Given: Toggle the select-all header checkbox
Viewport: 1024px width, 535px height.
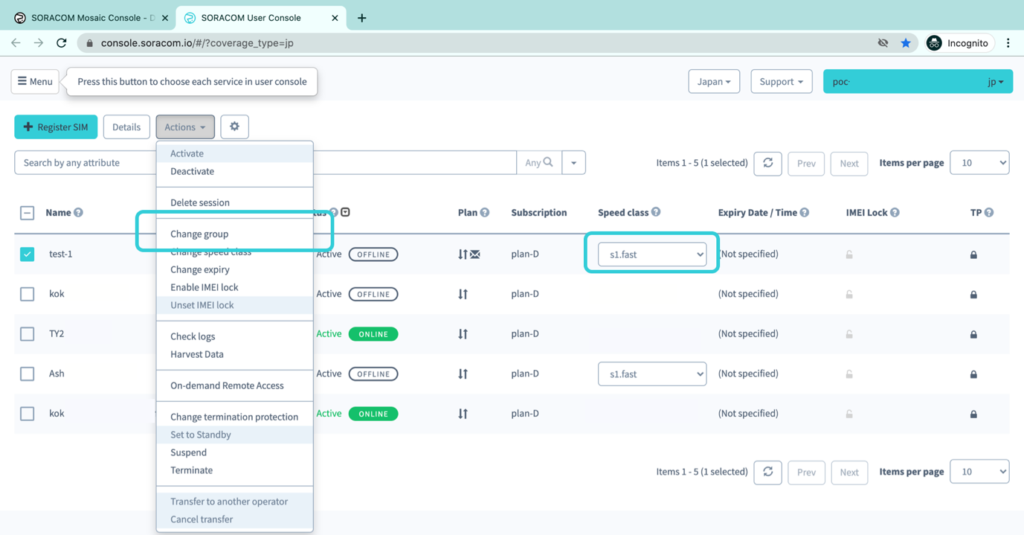Looking at the screenshot, I should (x=27, y=213).
